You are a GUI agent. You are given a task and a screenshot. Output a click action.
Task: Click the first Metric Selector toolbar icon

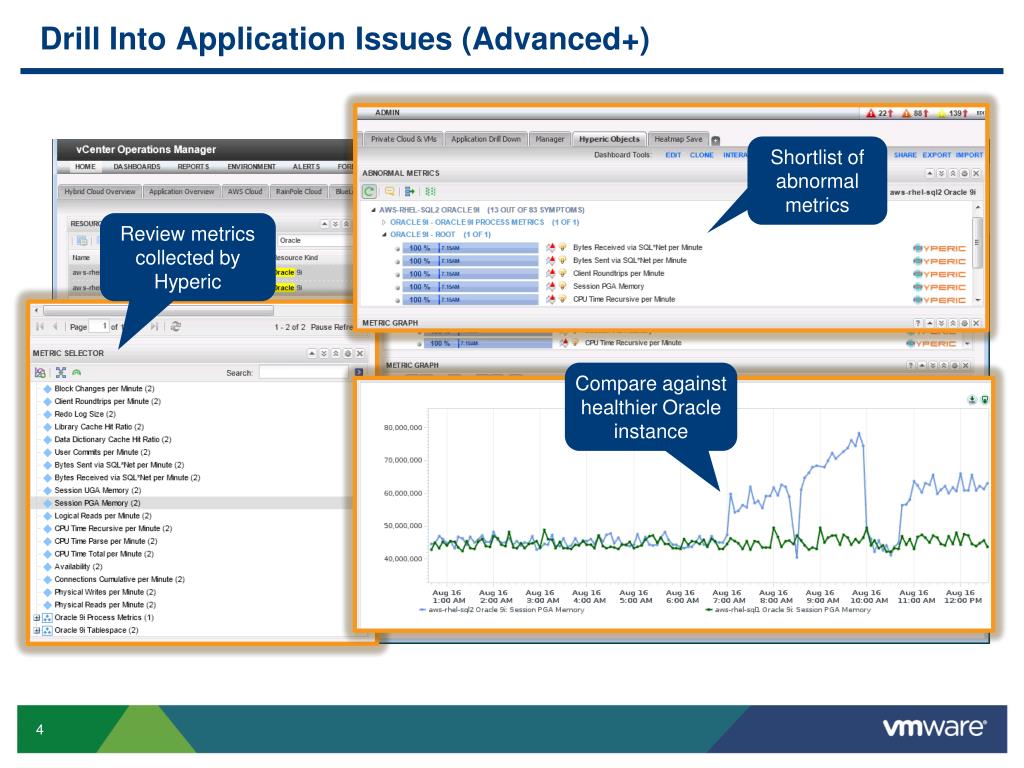tap(40, 373)
